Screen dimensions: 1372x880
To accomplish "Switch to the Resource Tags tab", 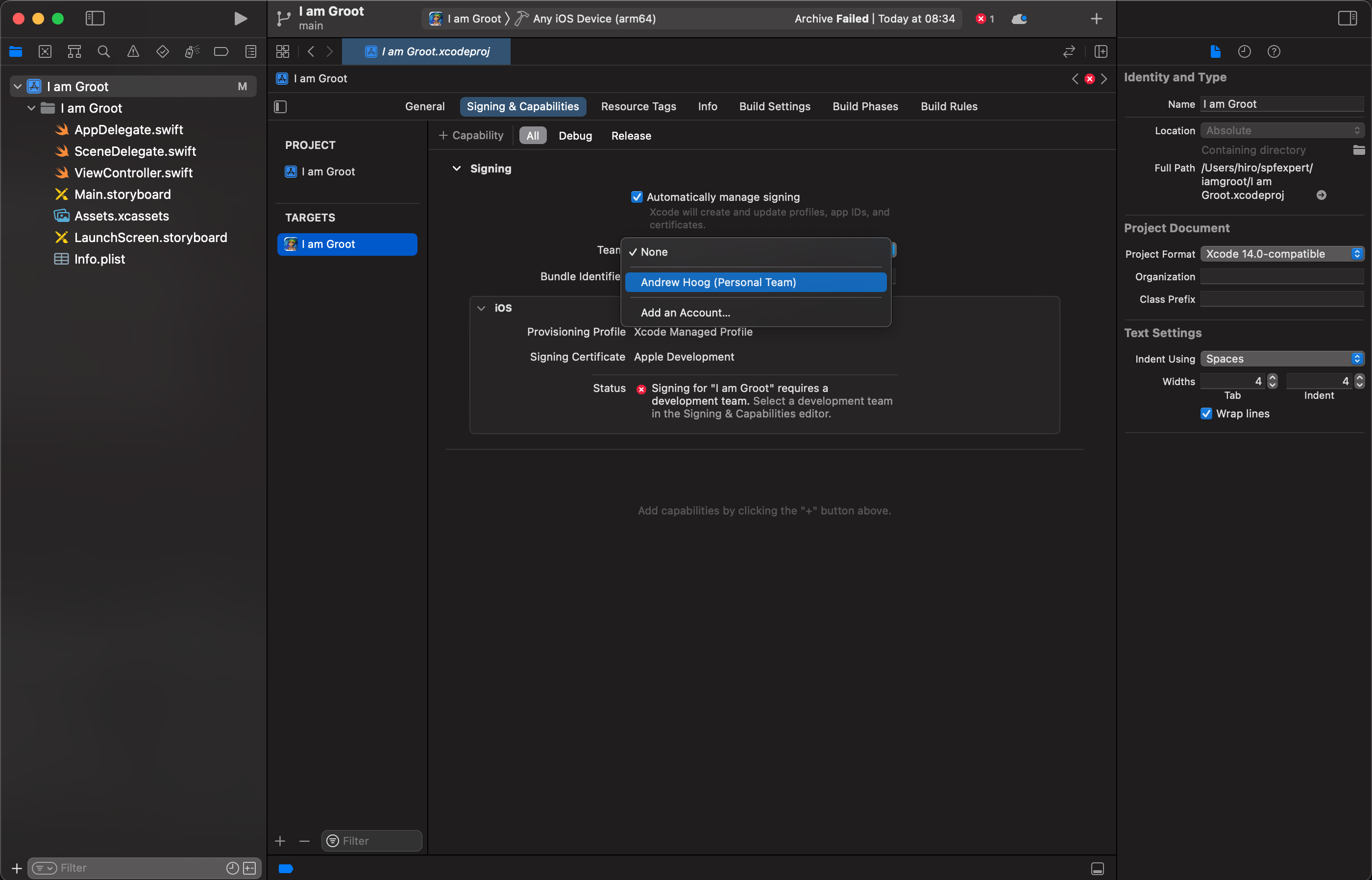I will [x=638, y=106].
